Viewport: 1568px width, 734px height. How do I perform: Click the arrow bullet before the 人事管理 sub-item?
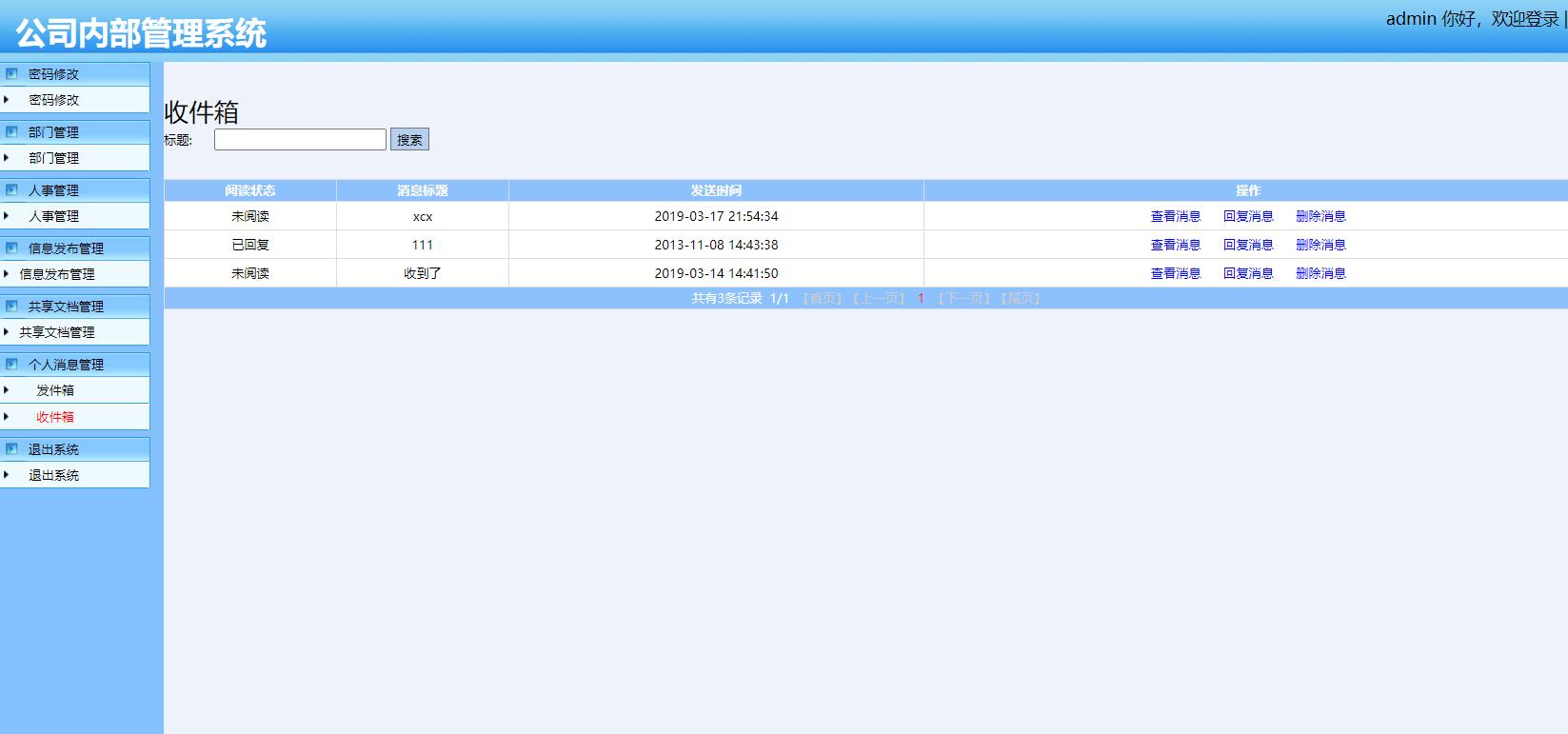click(x=6, y=215)
